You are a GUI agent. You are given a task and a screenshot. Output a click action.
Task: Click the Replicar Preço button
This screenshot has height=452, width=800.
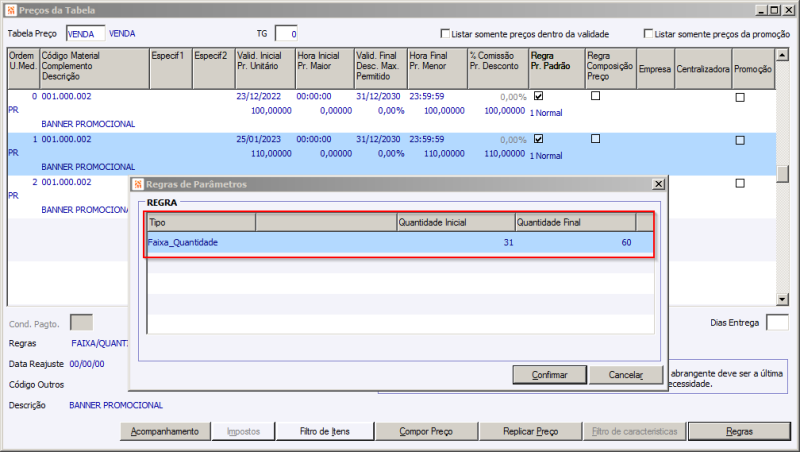point(529,432)
